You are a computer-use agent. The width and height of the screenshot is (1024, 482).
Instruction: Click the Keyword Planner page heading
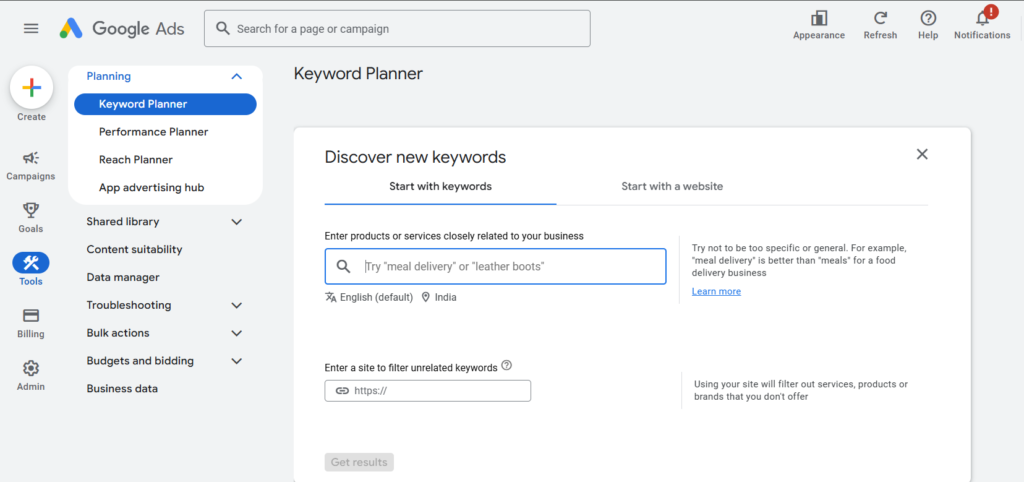(358, 74)
